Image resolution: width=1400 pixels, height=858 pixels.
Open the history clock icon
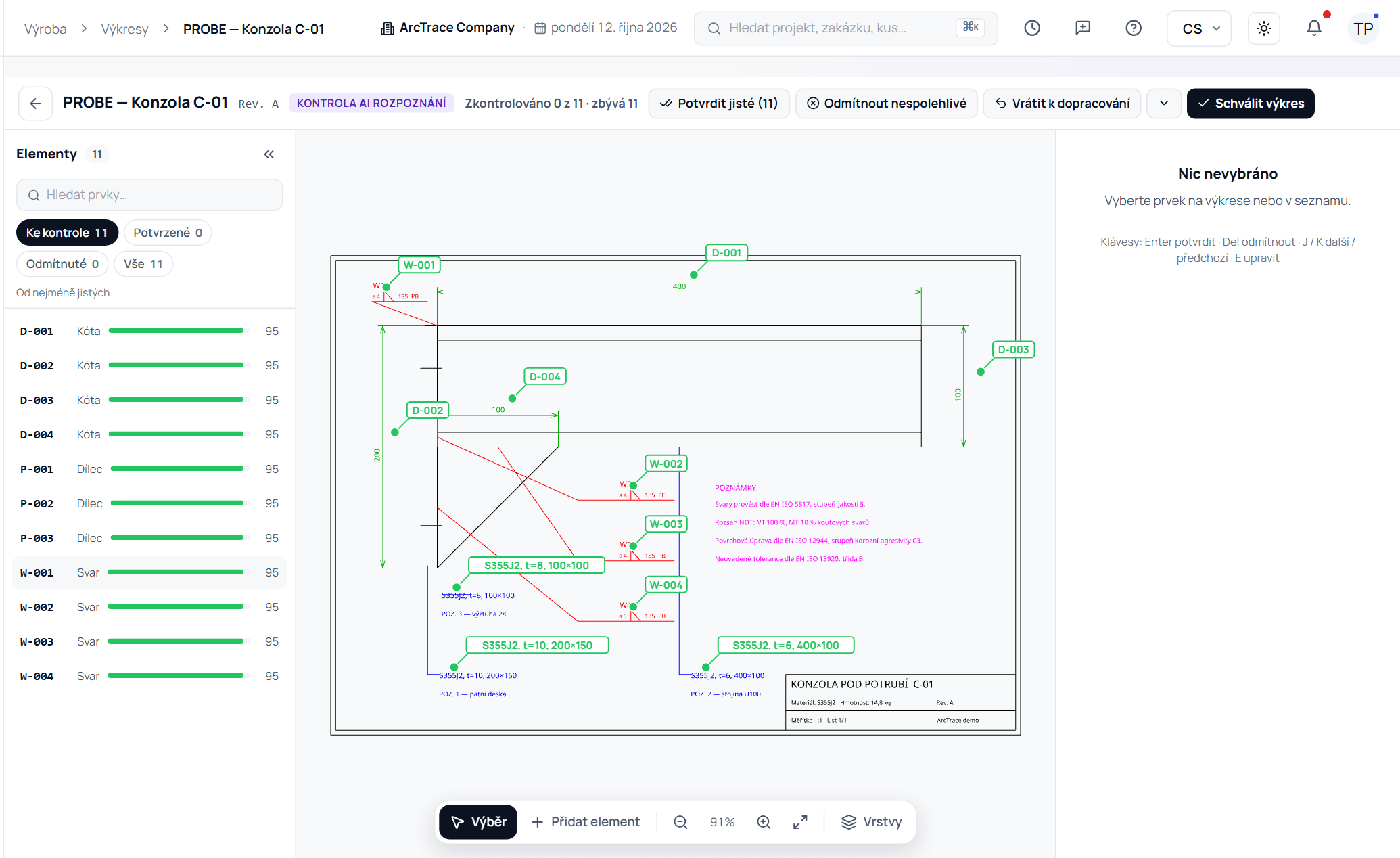(1032, 28)
